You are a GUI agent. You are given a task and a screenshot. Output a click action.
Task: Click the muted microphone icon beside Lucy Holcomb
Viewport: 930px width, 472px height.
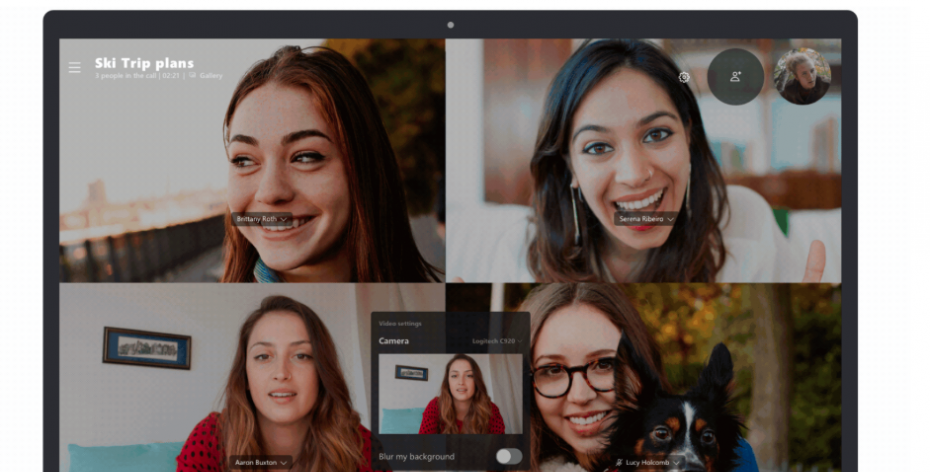(619, 463)
